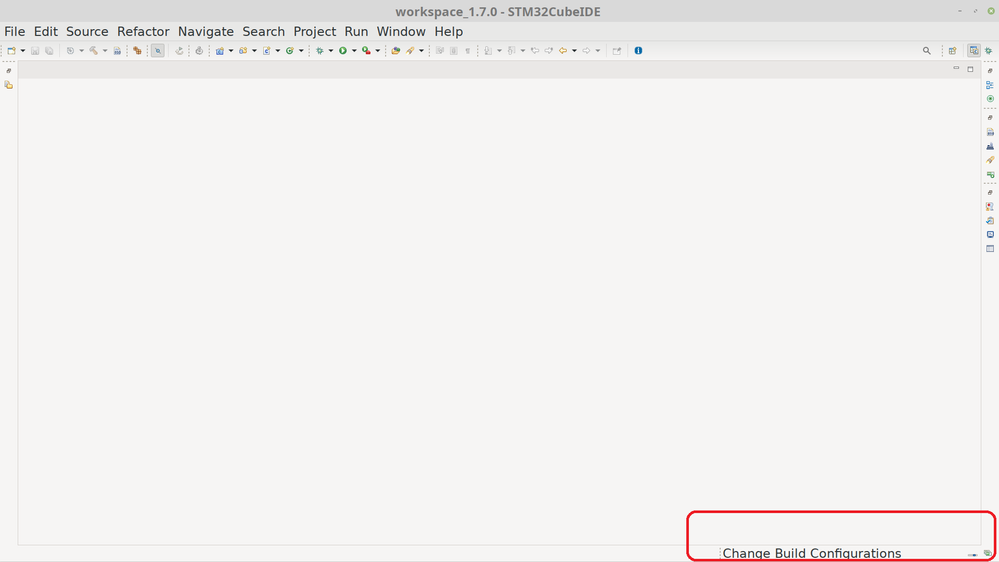Open the Source menu

click(x=87, y=31)
